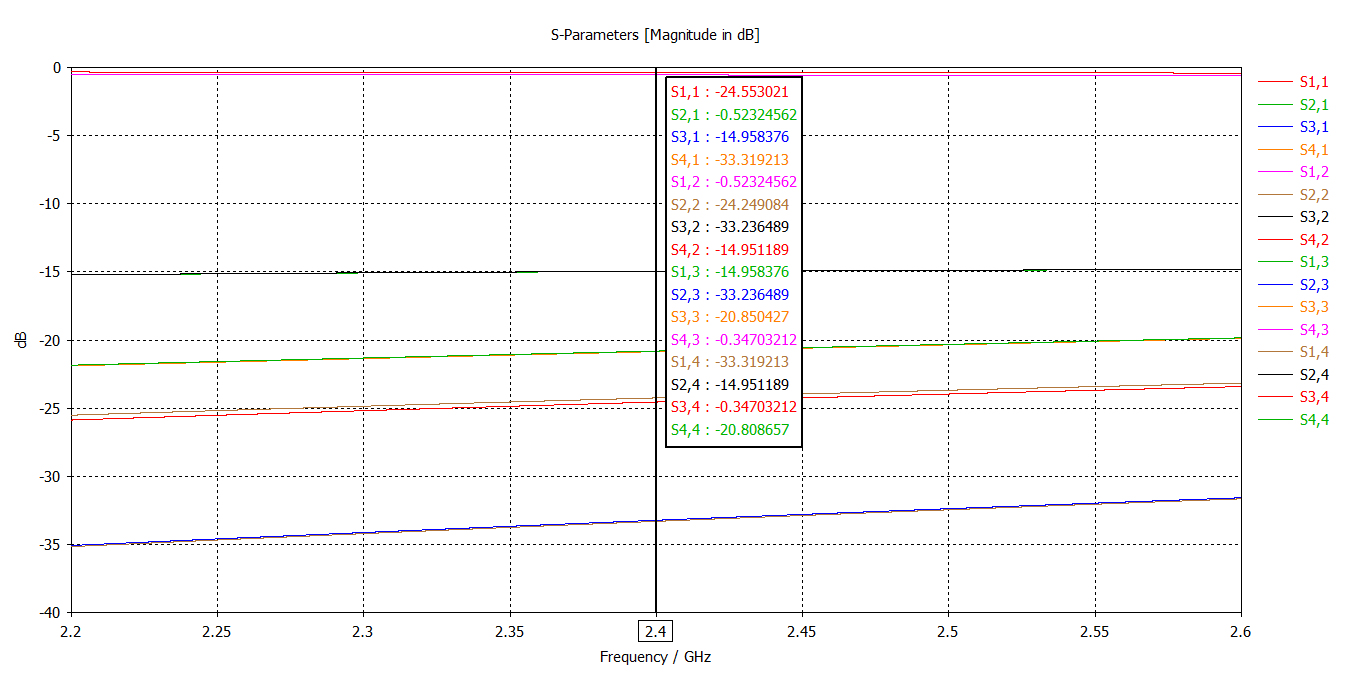Click the magenta swatch beside legend S1,2

tap(1273, 172)
